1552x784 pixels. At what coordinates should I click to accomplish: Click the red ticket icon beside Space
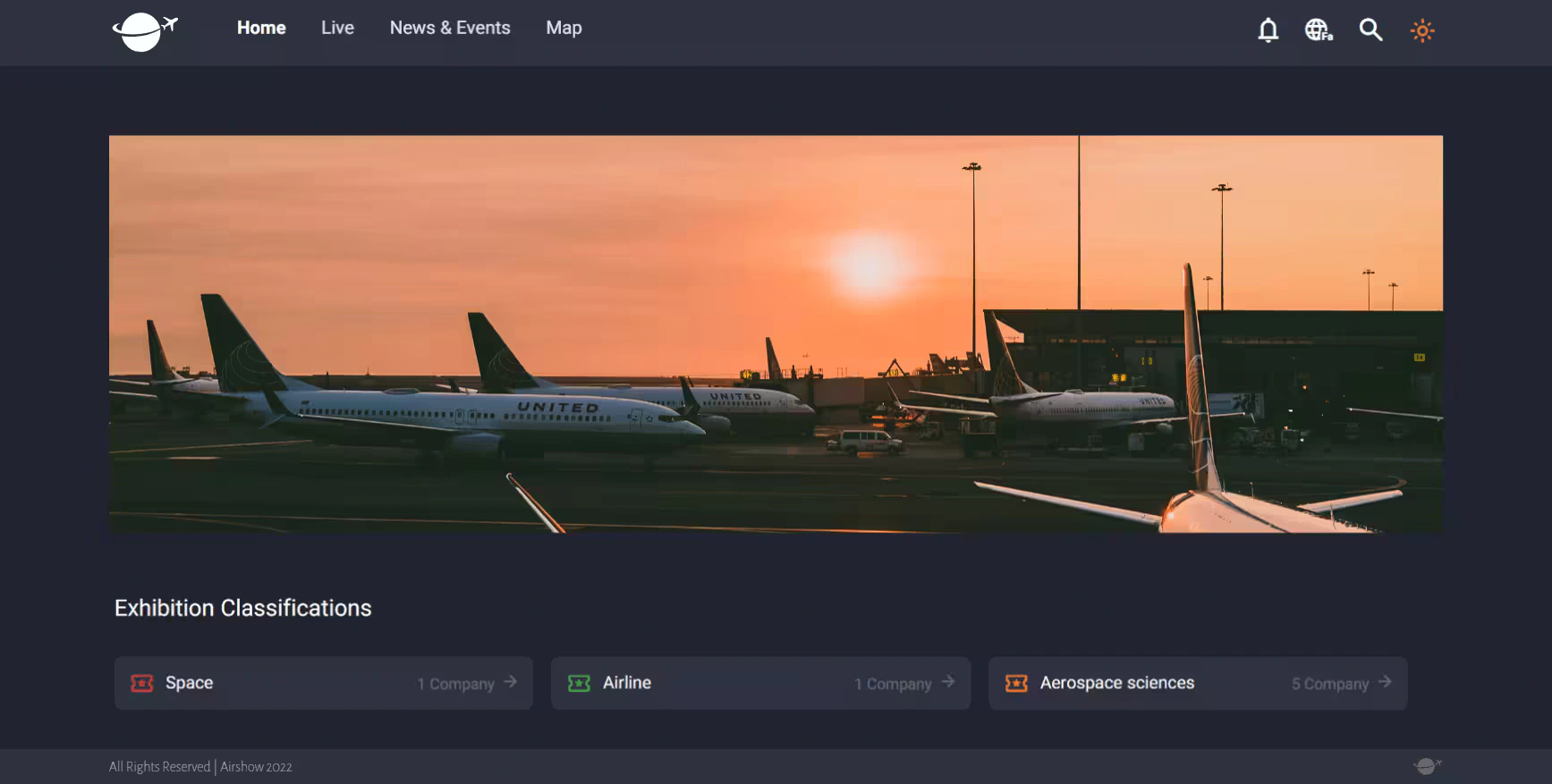coord(142,683)
